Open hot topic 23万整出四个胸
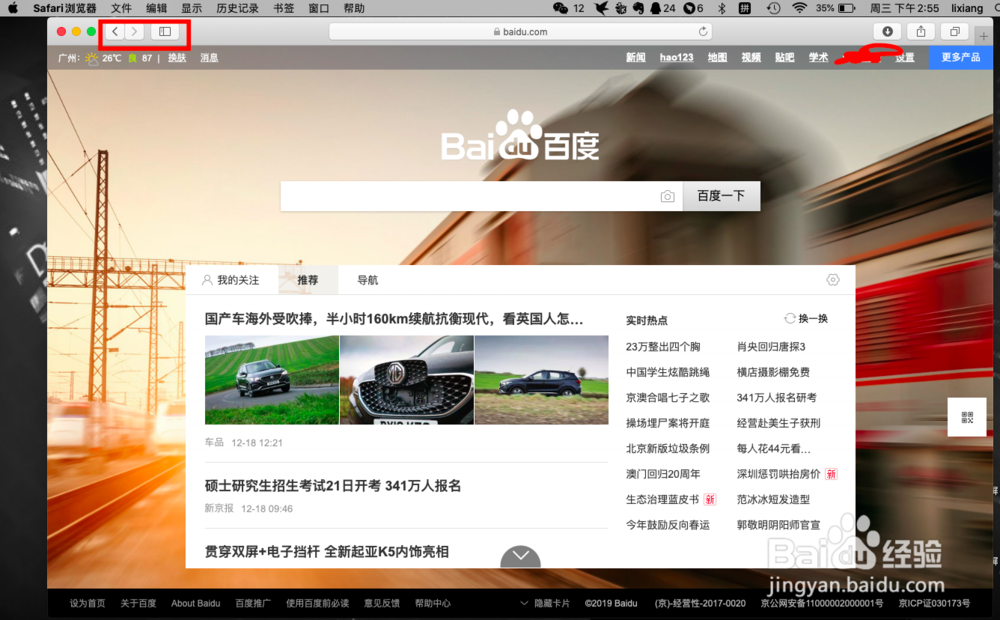This screenshot has height=620, width=1000. (x=663, y=346)
